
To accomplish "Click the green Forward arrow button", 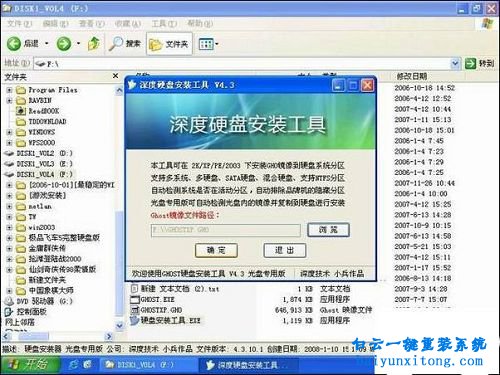I will point(63,43).
